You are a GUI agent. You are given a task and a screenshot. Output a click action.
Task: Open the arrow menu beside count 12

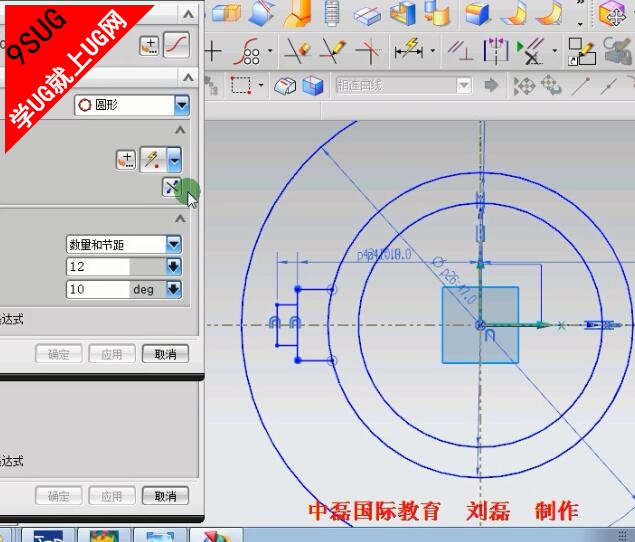[174, 267]
